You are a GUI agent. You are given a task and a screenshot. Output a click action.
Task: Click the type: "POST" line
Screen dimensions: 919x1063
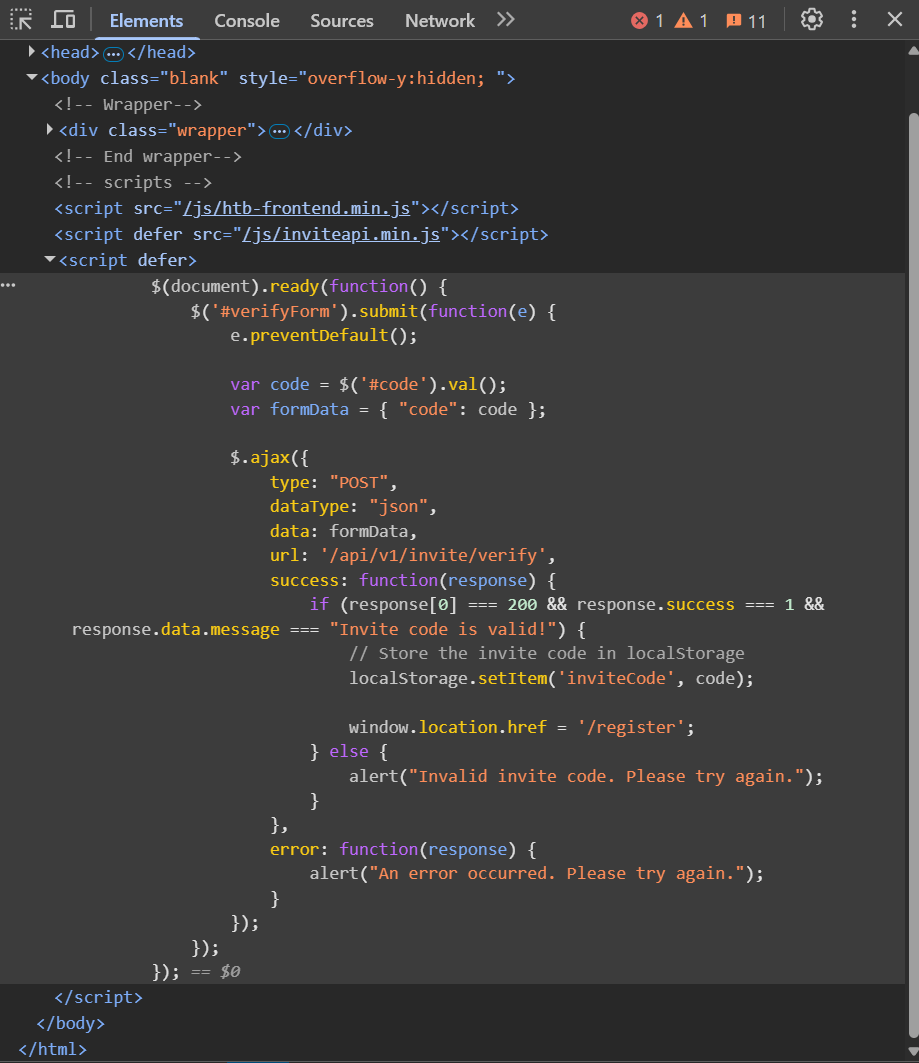click(333, 482)
